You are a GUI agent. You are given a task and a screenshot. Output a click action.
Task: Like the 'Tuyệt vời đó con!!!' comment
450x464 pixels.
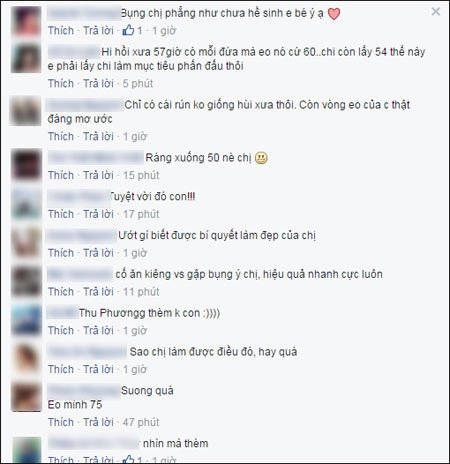coord(61,214)
